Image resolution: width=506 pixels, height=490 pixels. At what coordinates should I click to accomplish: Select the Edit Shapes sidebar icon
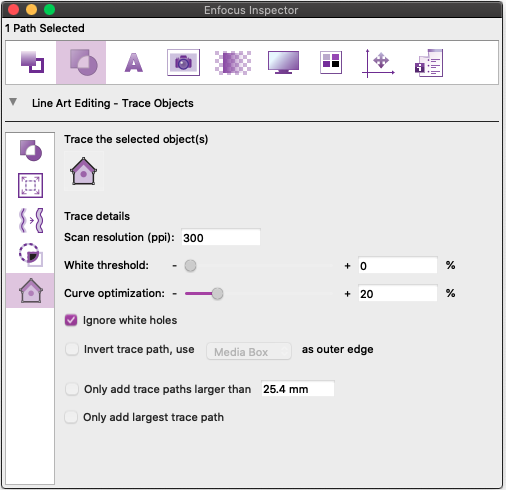click(x=30, y=151)
